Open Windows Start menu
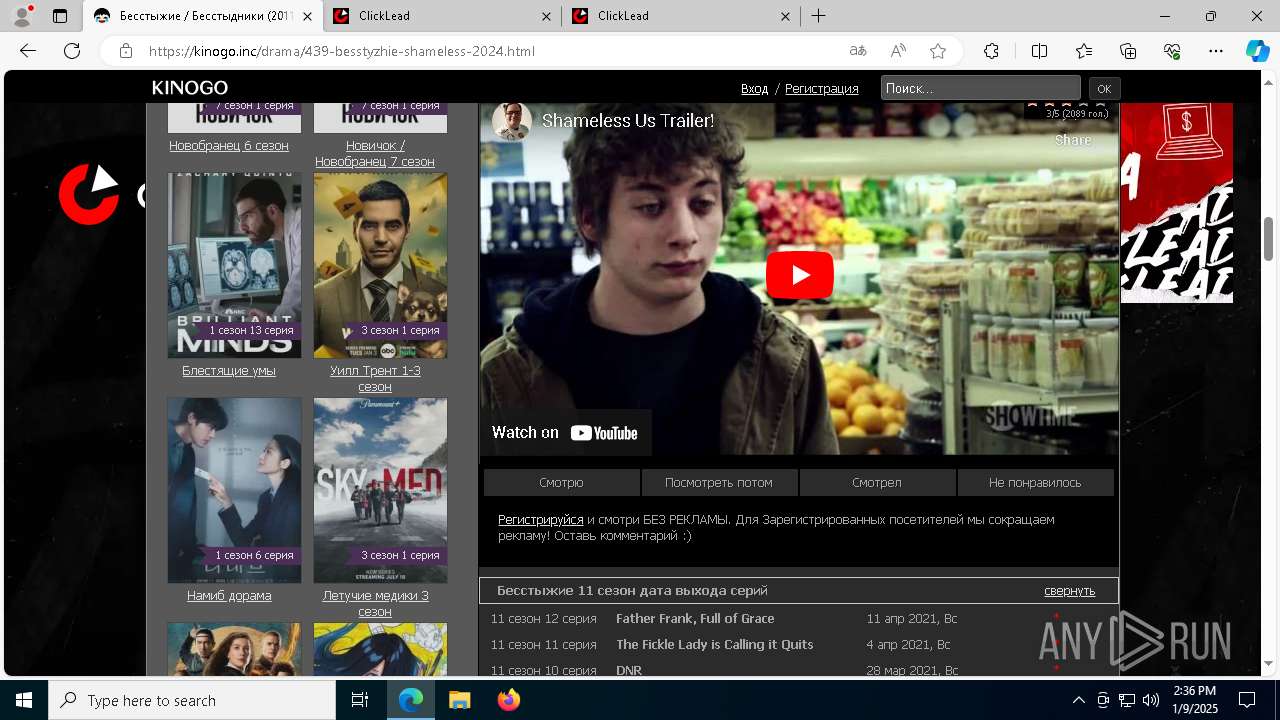Image resolution: width=1280 pixels, height=720 pixels. click(x=24, y=700)
